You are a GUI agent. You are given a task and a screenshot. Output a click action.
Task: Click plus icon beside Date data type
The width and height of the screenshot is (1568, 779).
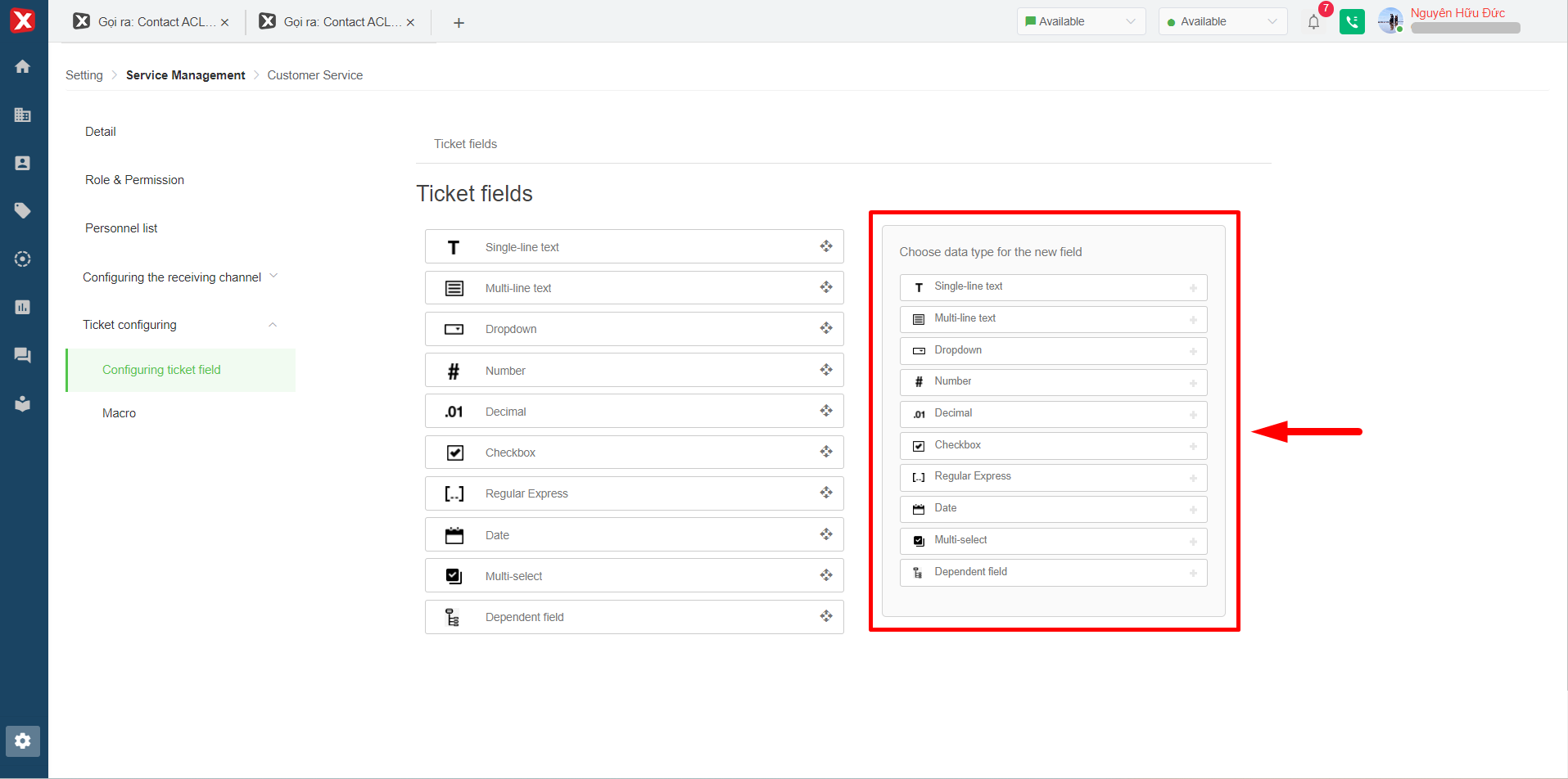point(1193,510)
